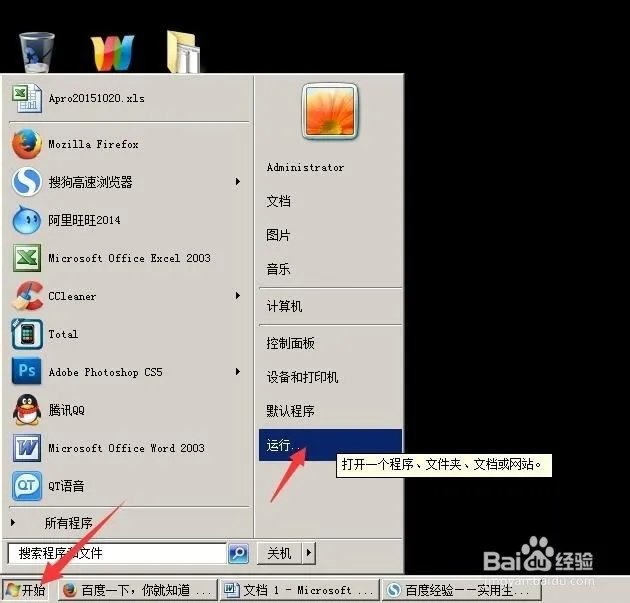Select 运行... menu entry
Image resolution: width=630 pixels, height=603 pixels.
point(330,445)
